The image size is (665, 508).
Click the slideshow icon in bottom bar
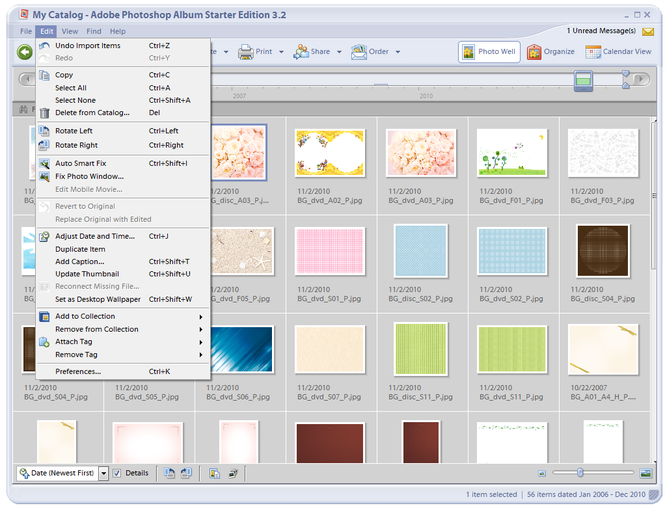(x=233, y=473)
